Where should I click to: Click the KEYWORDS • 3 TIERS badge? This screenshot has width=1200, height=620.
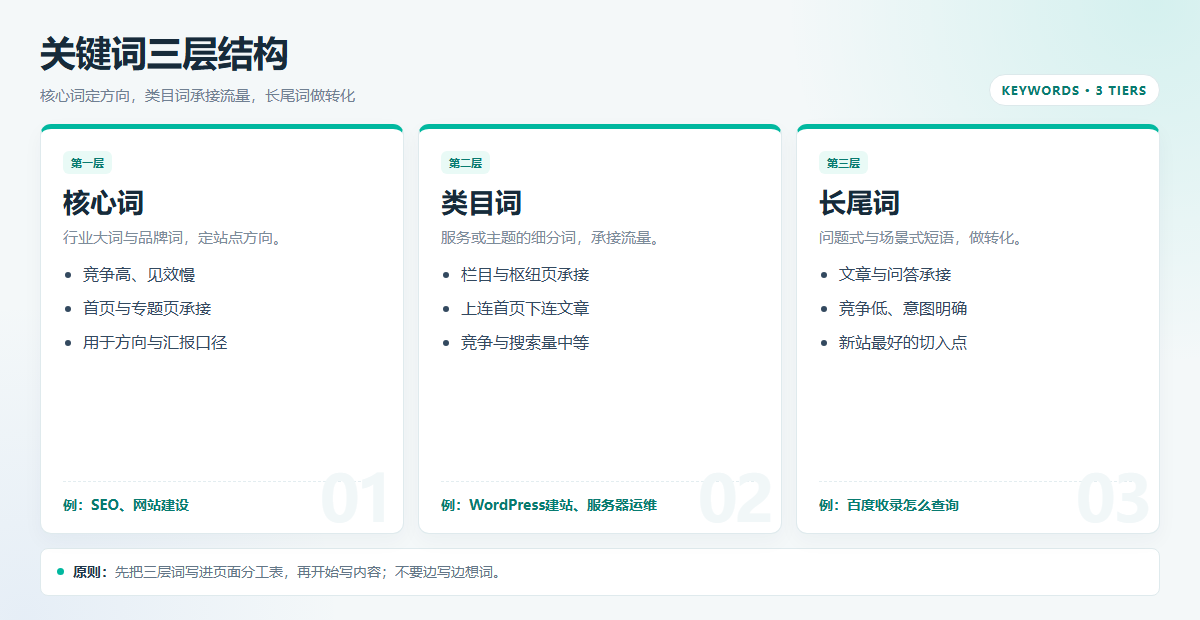pyautogui.click(x=1074, y=90)
